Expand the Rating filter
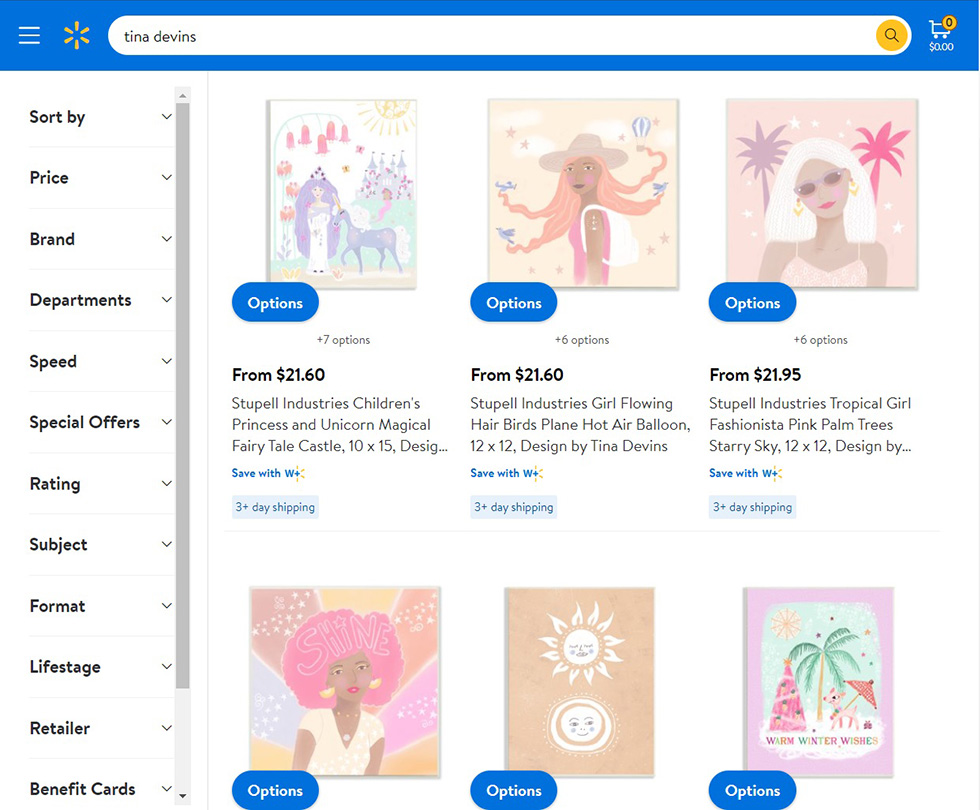This screenshot has width=980, height=810. click(100, 484)
